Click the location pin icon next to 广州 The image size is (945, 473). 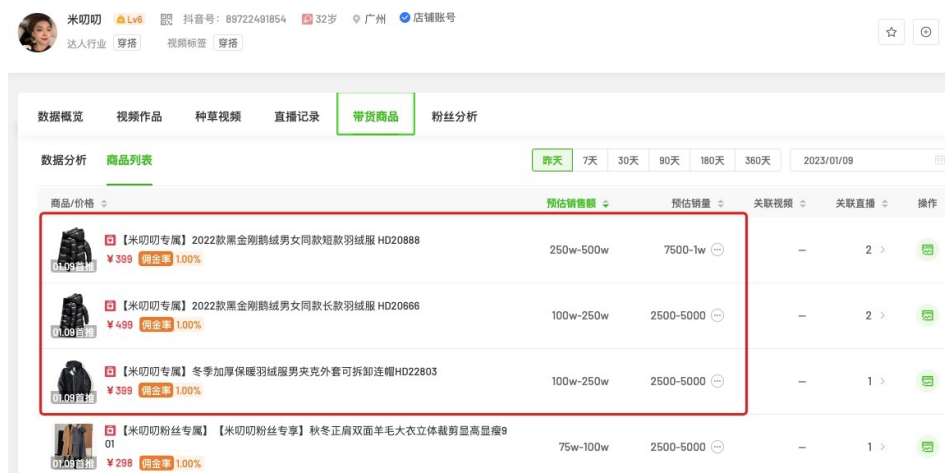(356, 19)
